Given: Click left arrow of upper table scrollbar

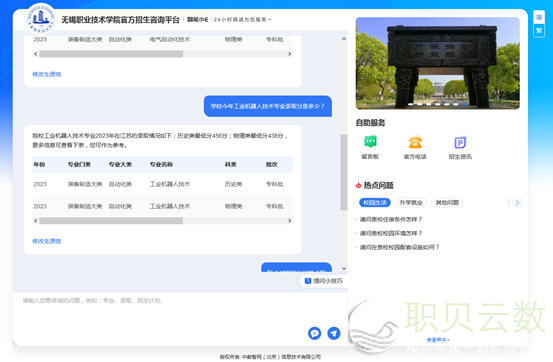Looking at the screenshot, I should 35,54.
